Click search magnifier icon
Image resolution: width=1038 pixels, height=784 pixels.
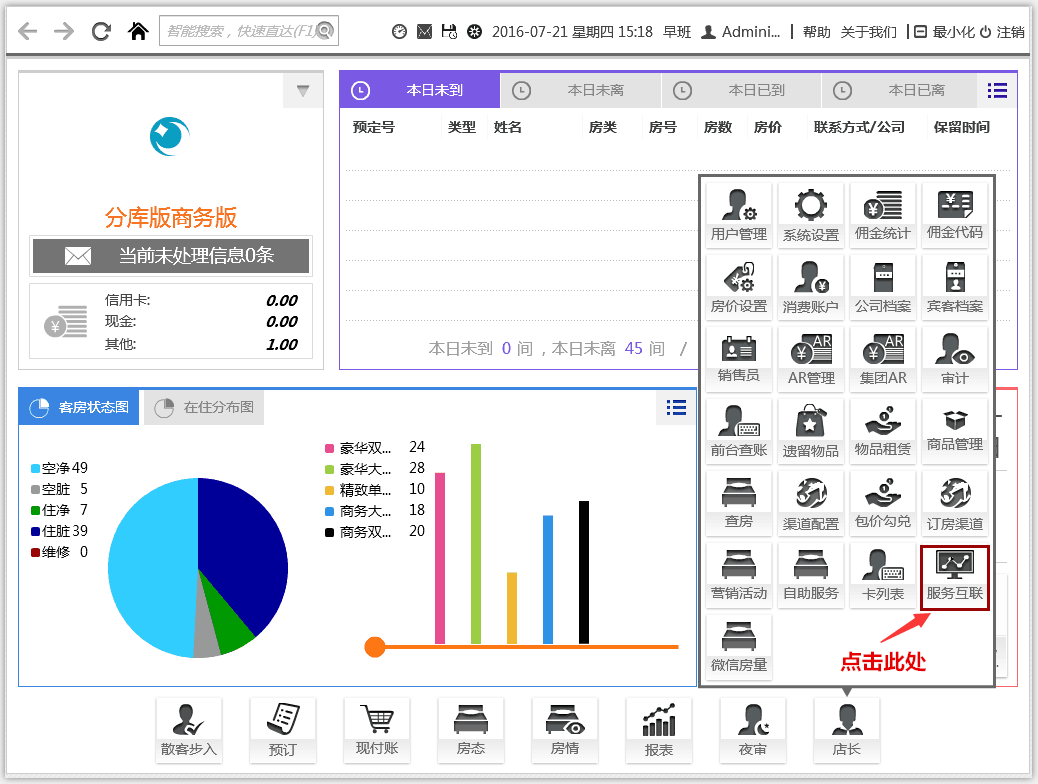[x=325, y=30]
